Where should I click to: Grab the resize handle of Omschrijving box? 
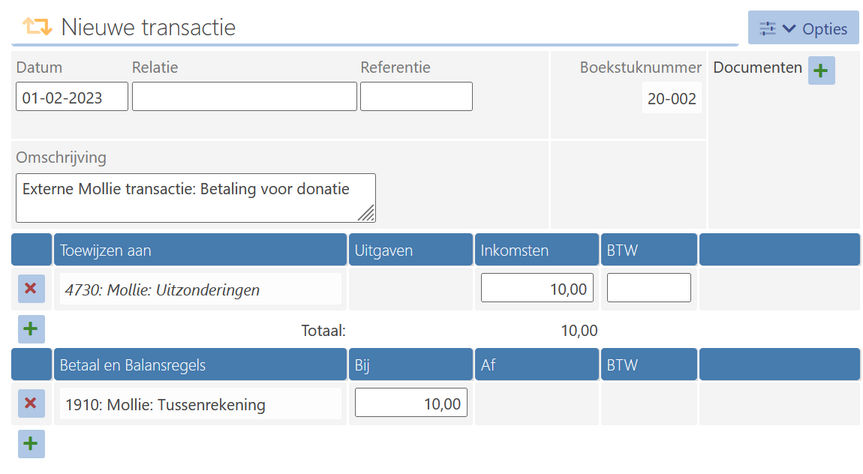click(x=367, y=213)
